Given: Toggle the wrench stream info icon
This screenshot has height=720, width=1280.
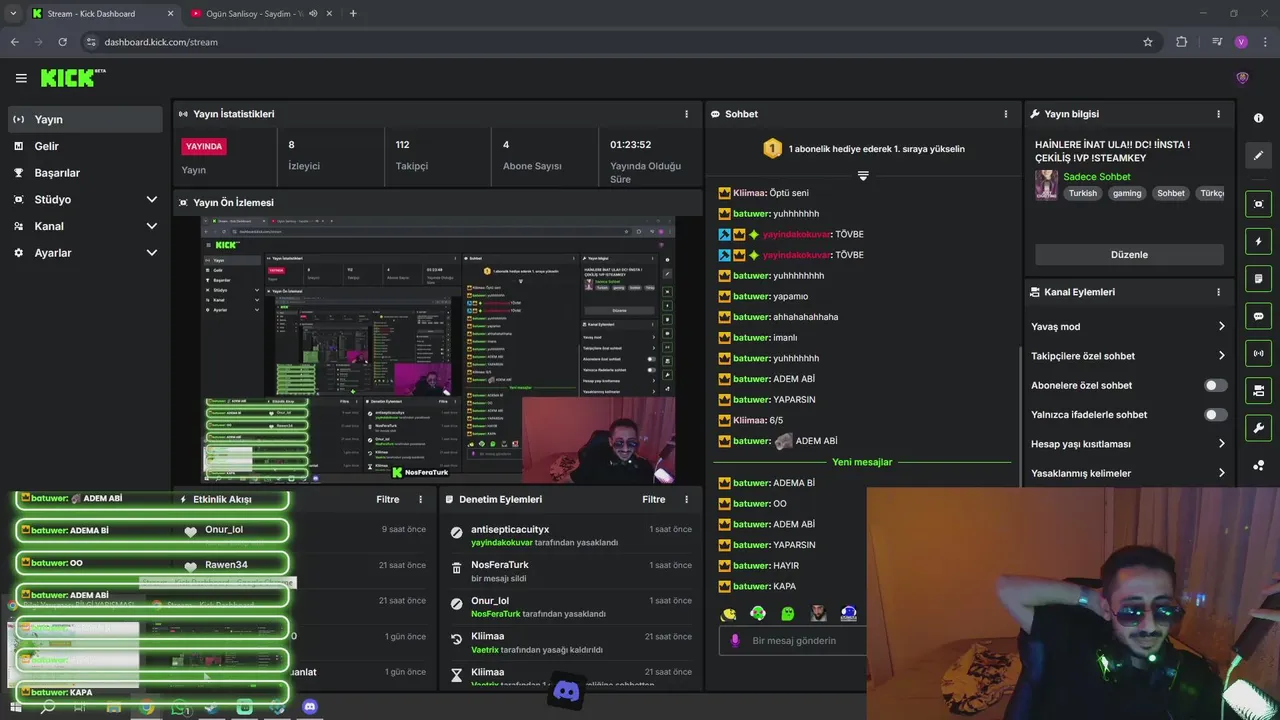Looking at the screenshot, I should 1258,428.
